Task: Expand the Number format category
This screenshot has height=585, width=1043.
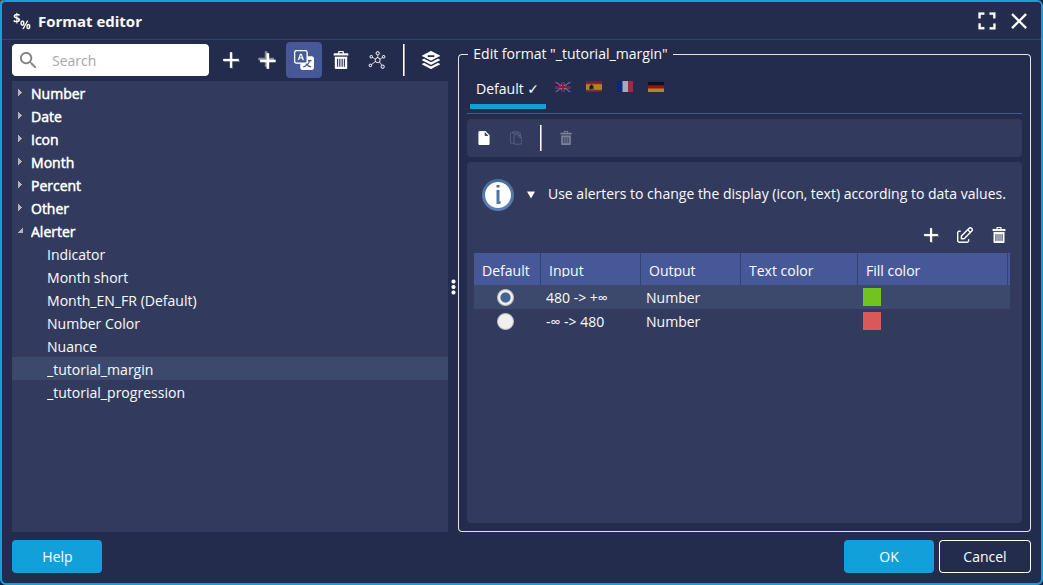Action: pos(20,94)
